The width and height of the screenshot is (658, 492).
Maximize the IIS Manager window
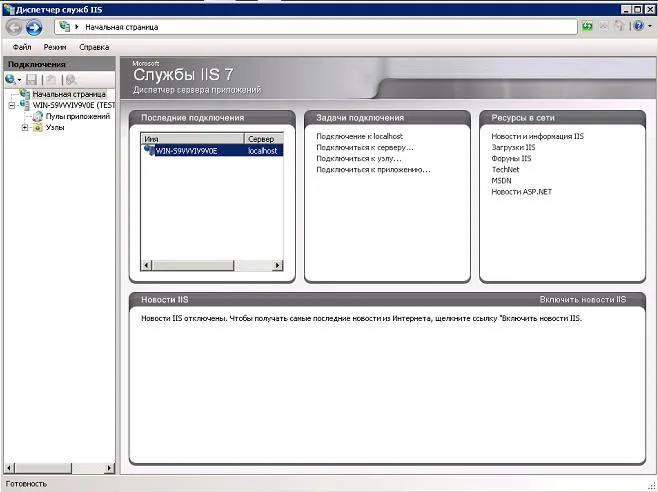[x=637, y=9]
